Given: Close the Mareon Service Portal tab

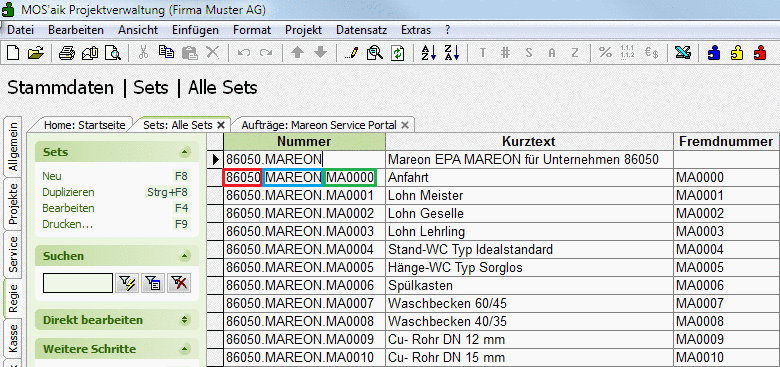Looking at the screenshot, I should coord(405,125).
